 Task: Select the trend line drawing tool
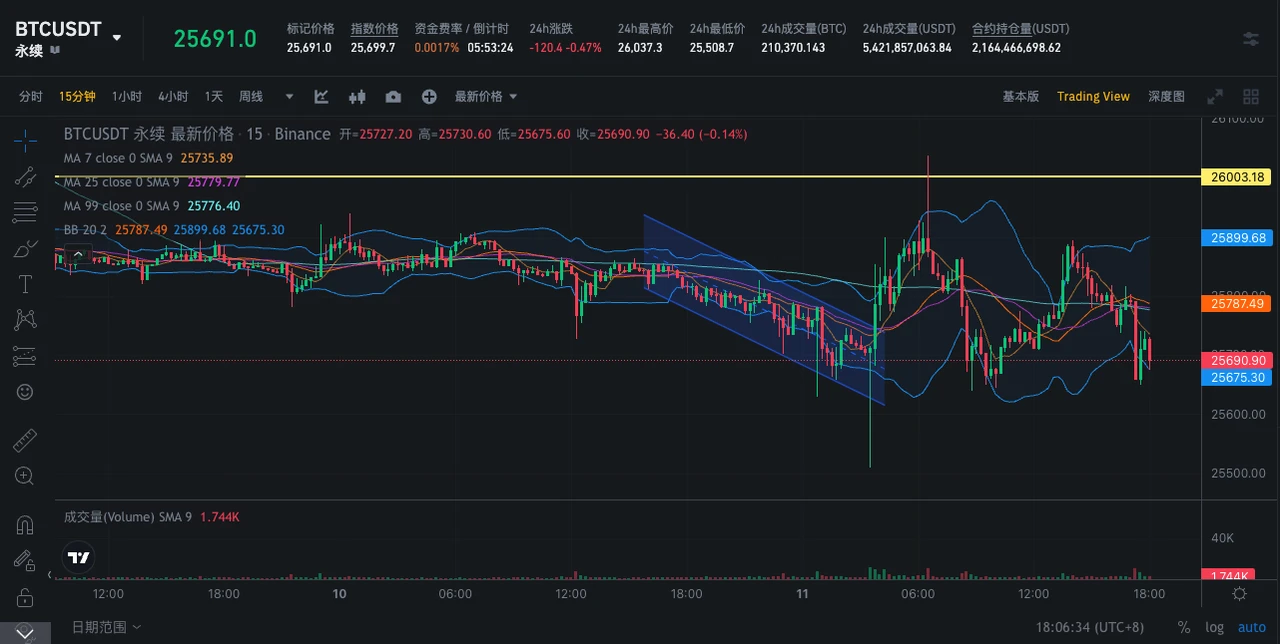(x=25, y=176)
